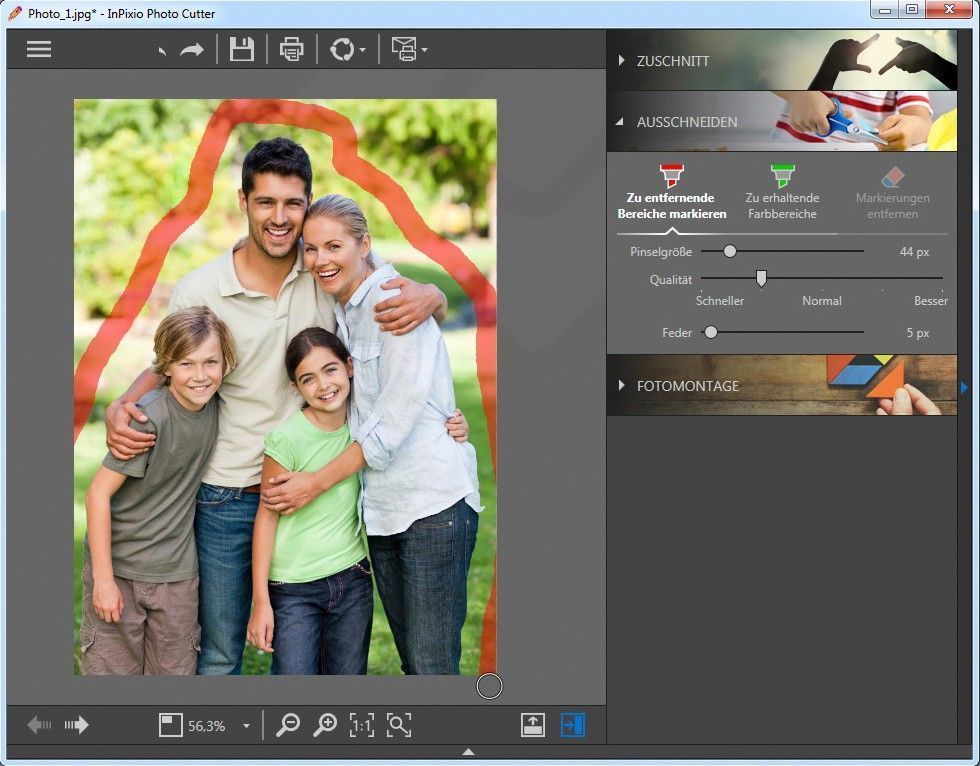Go to next image arrow
This screenshot has height=766, width=980.
click(77, 726)
